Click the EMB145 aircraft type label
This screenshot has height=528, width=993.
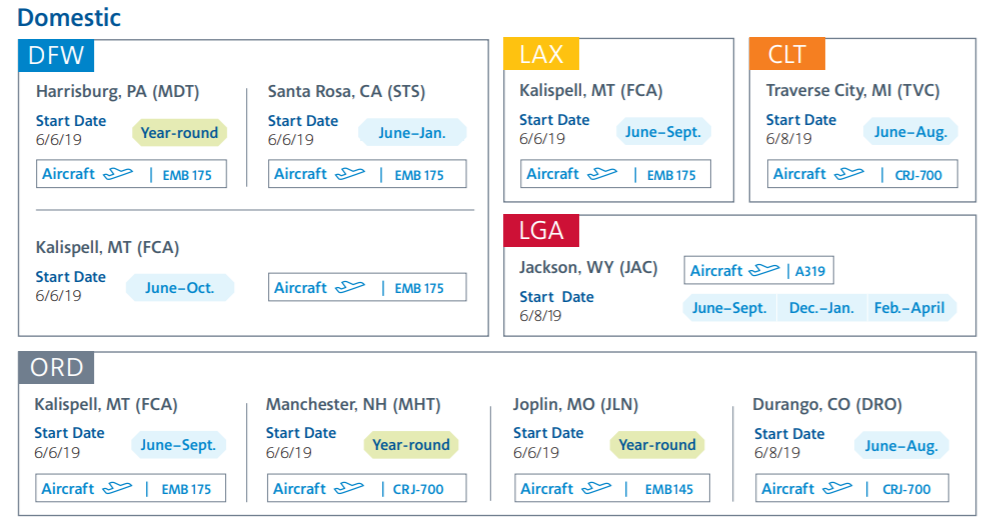[x=669, y=490]
